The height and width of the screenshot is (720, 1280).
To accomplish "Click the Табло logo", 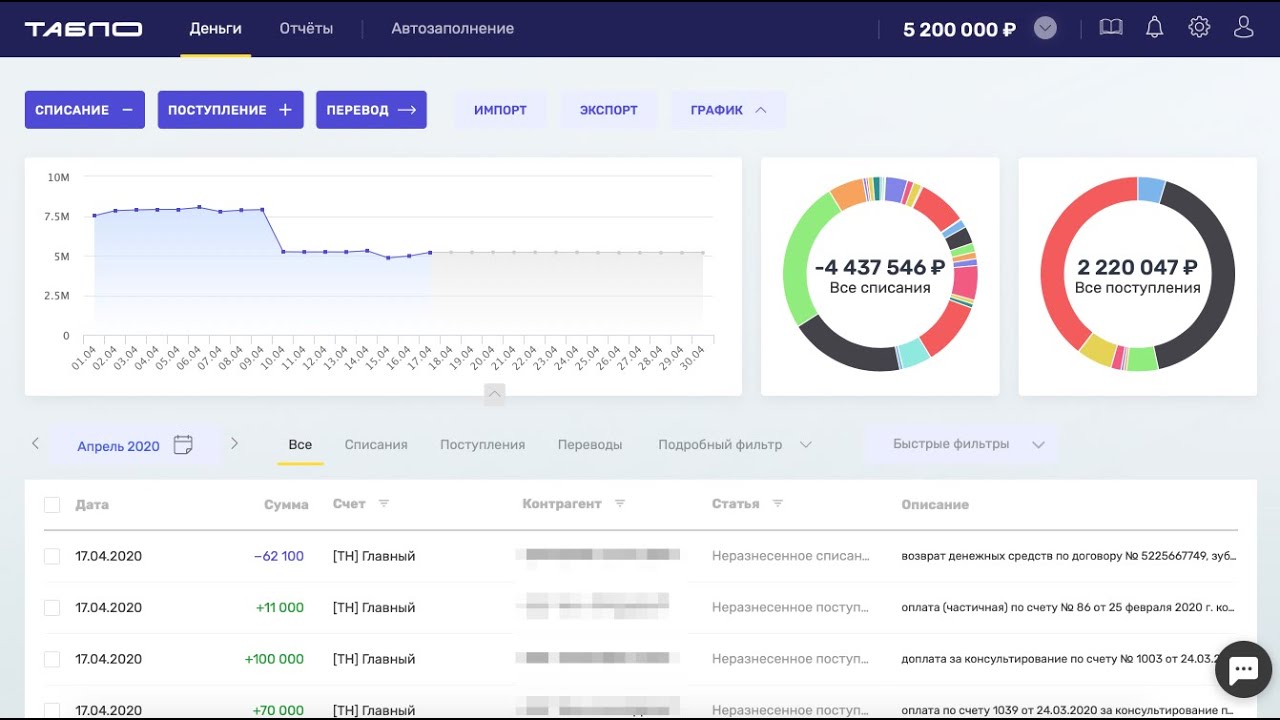I will (83, 29).
